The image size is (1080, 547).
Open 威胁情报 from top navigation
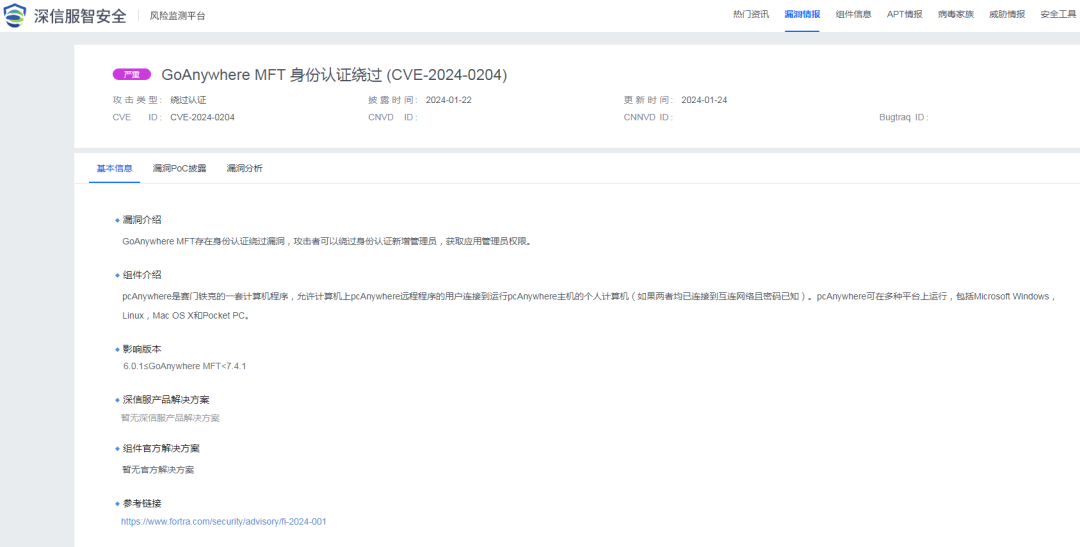1006,14
